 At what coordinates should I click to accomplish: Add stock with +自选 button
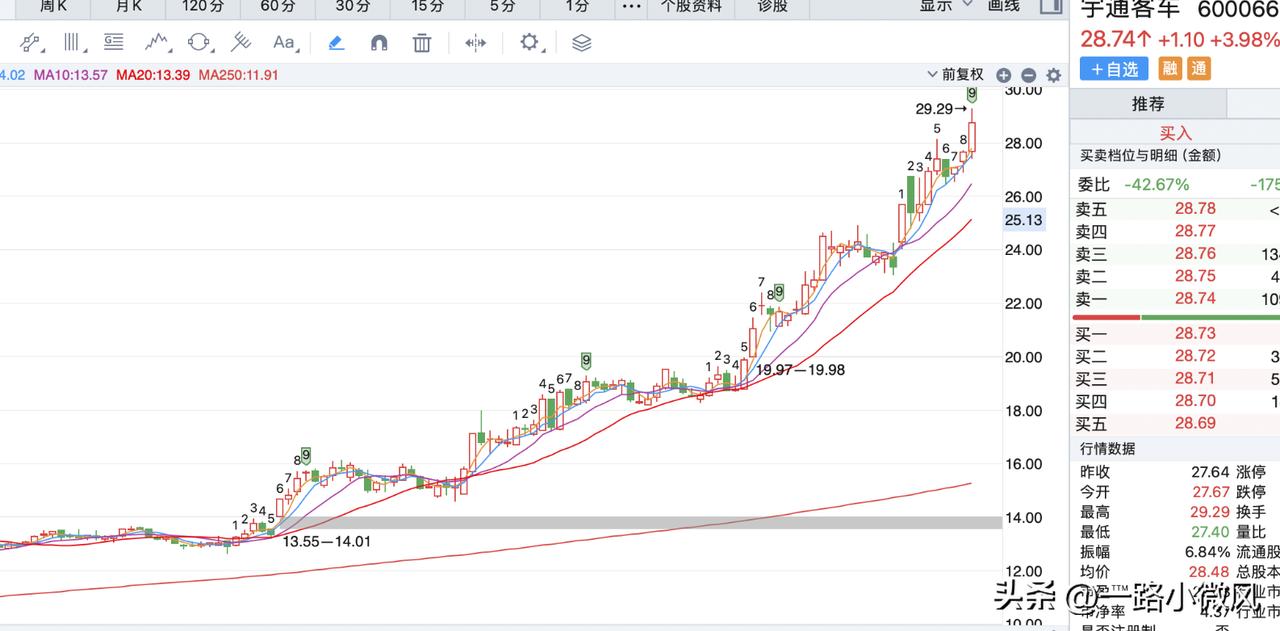tap(1114, 69)
